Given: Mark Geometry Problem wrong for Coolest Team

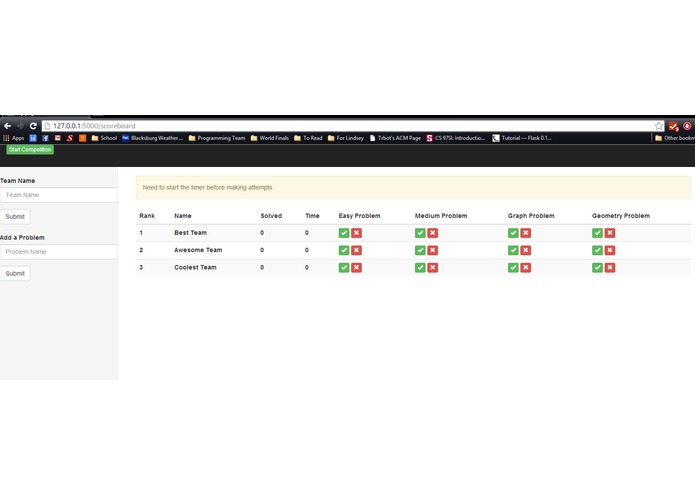Looking at the screenshot, I should pyautogui.click(x=610, y=268).
